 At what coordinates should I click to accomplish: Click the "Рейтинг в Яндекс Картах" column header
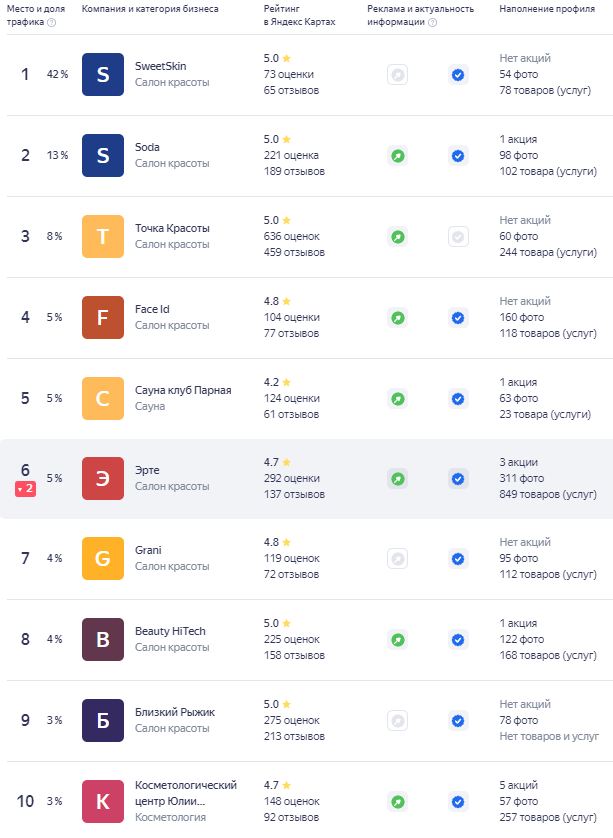tap(299, 14)
